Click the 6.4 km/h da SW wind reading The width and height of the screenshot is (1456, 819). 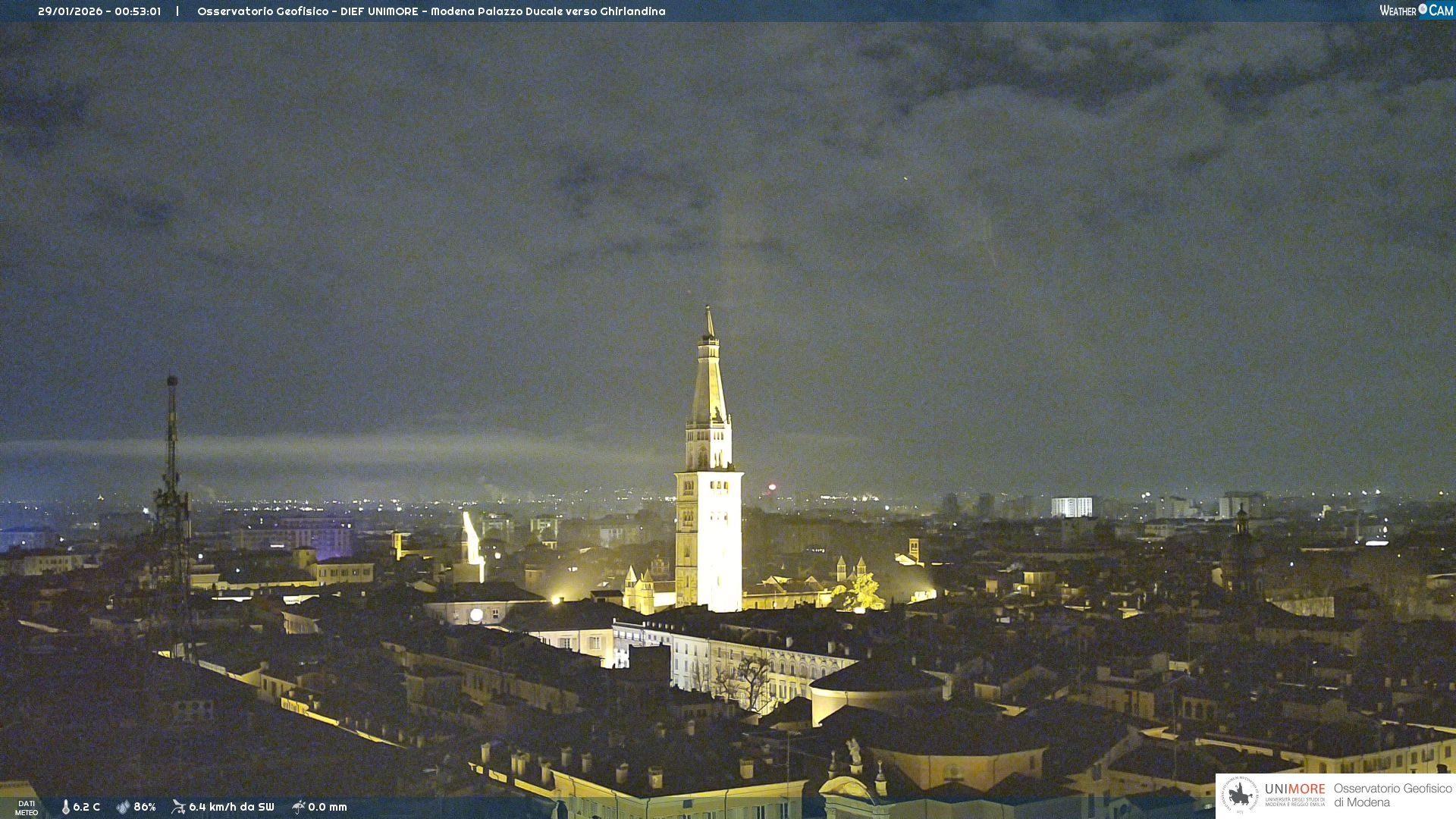point(231,807)
